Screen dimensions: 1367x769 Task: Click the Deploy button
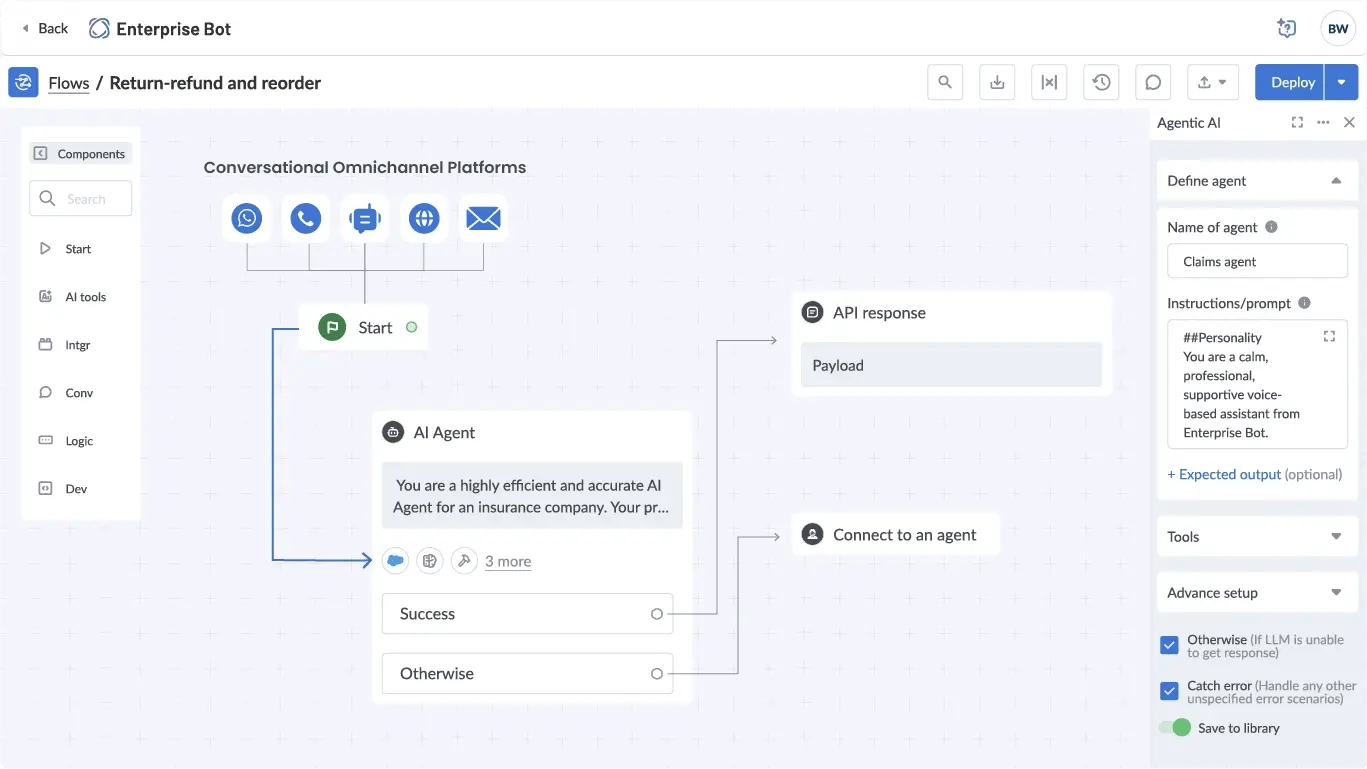[1291, 83]
